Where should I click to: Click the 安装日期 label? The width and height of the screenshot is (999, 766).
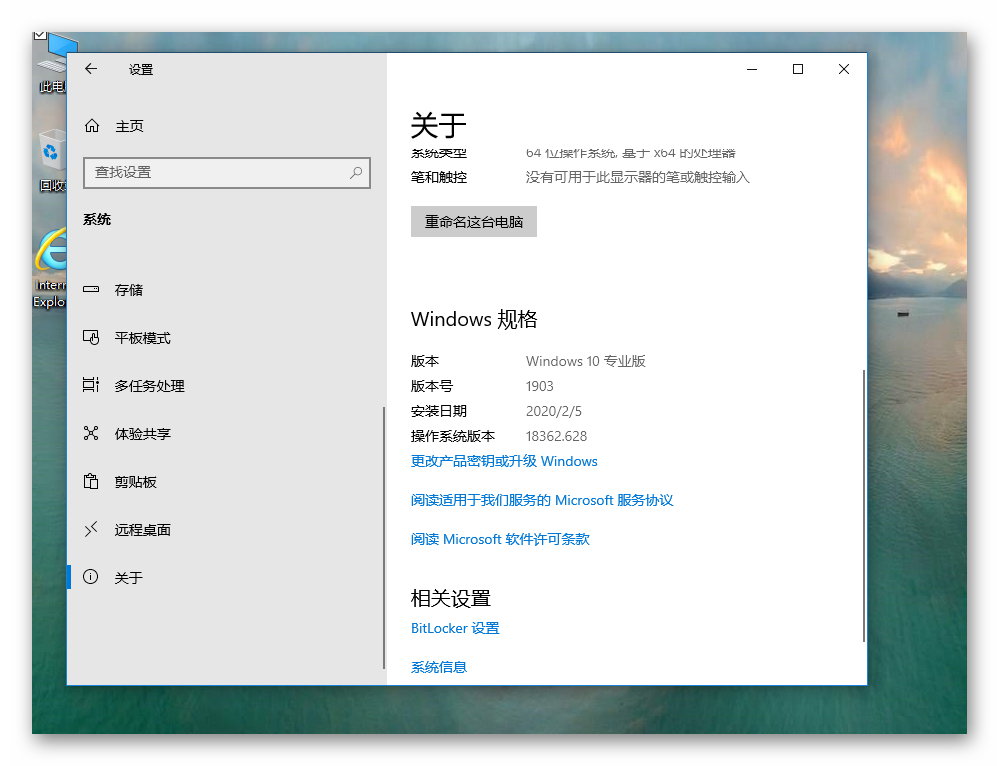(x=439, y=411)
